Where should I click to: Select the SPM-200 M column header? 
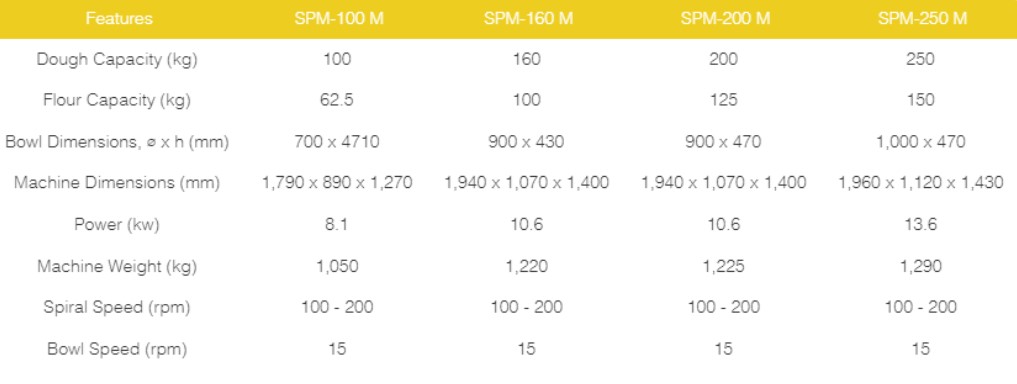pos(725,18)
